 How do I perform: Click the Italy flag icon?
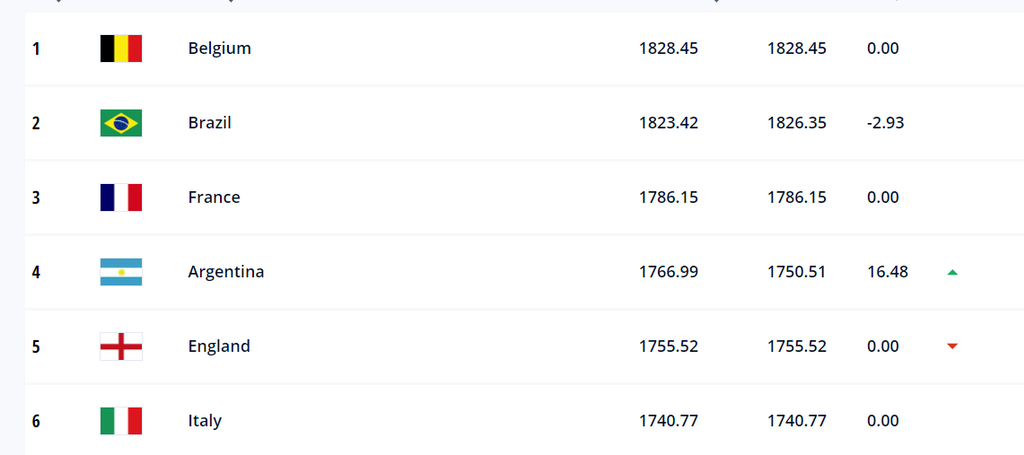[121, 421]
